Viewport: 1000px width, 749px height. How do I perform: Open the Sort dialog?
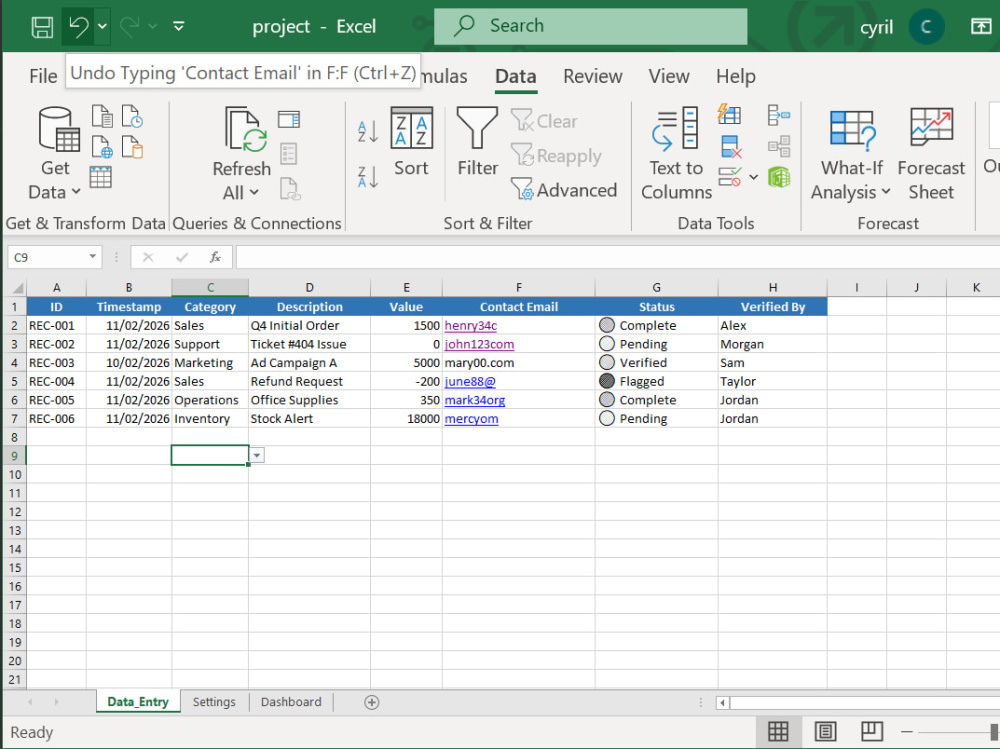pyautogui.click(x=411, y=142)
